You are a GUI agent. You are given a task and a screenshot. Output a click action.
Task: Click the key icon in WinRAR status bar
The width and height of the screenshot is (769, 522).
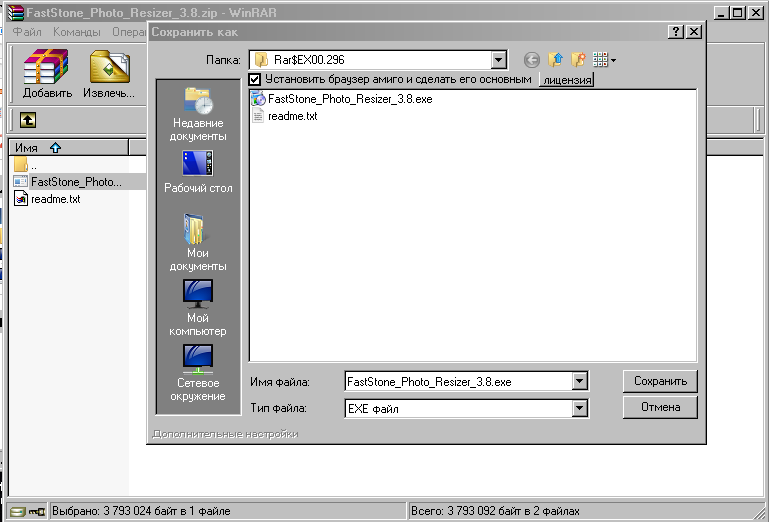click(37, 511)
